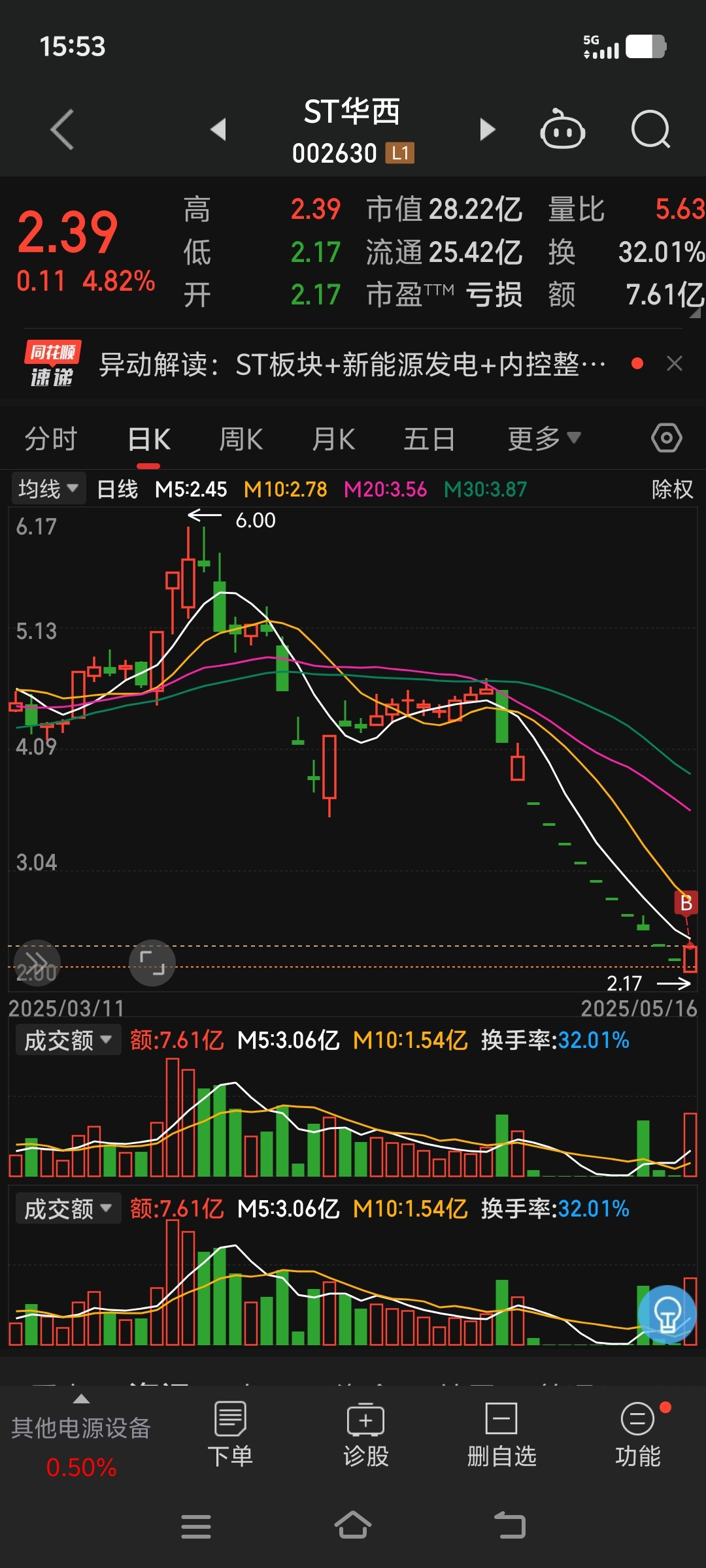Tap Android recent apps menu button
The image size is (706, 1568).
coord(196,1526)
